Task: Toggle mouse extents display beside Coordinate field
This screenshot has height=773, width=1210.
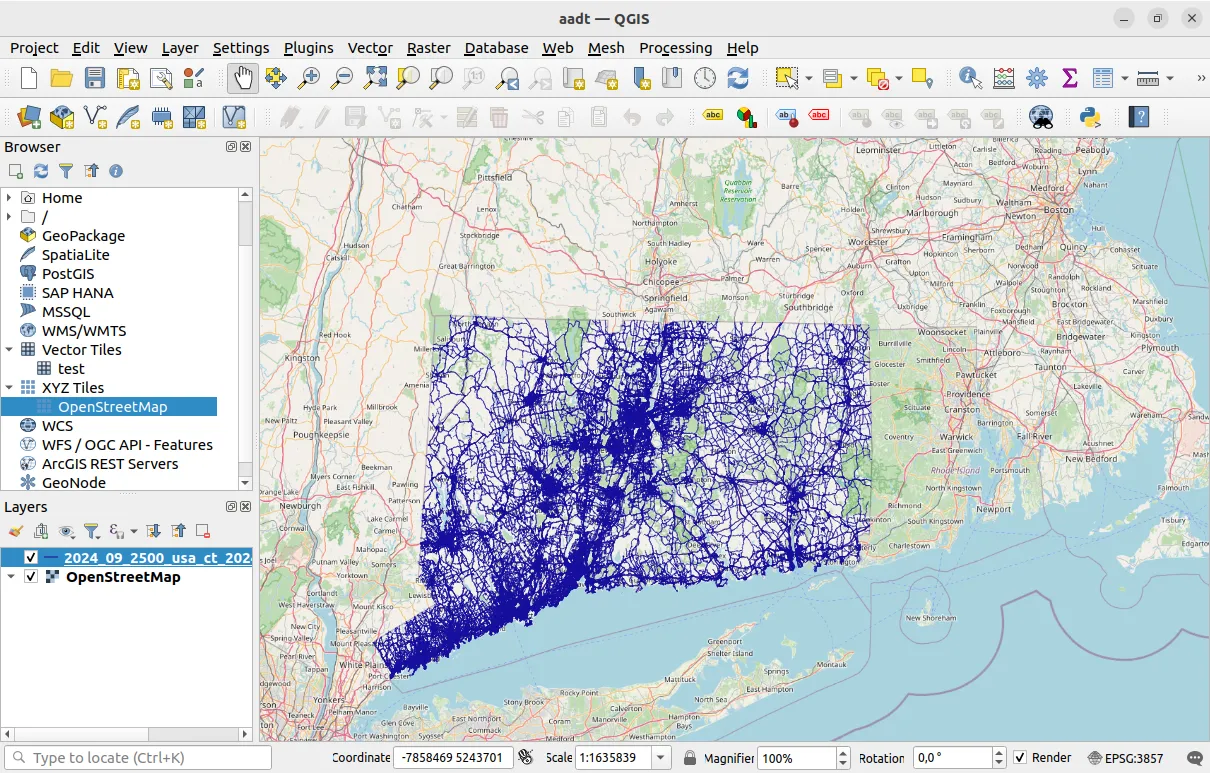Action: [x=526, y=758]
